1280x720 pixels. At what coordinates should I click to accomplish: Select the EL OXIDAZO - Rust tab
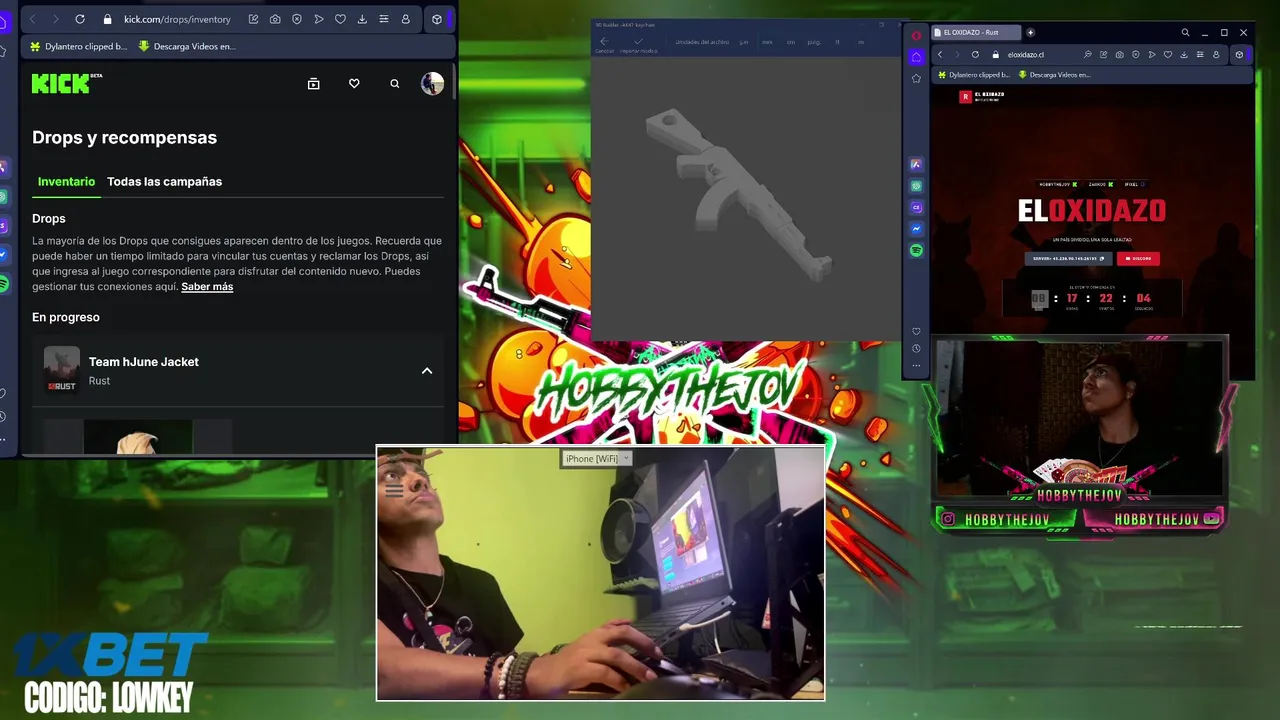coord(977,32)
